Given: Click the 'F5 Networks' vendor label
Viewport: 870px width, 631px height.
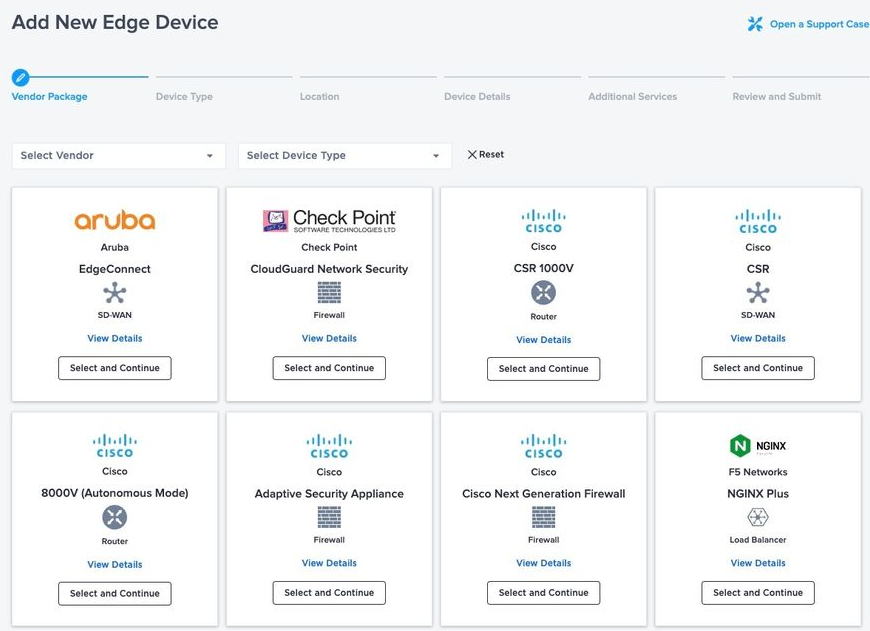Looking at the screenshot, I should point(758,472).
